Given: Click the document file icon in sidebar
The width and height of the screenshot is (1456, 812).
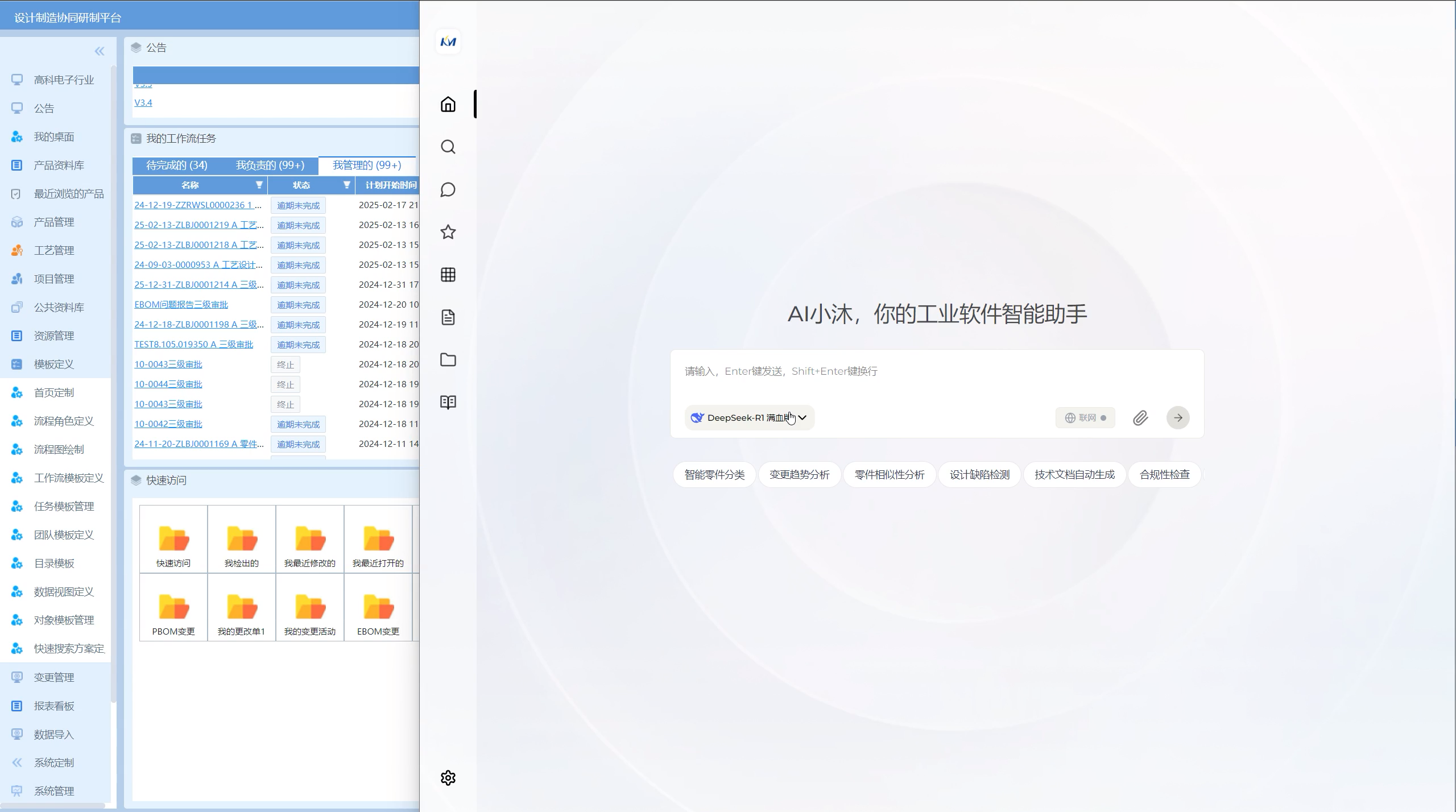Looking at the screenshot, I should tap(448, 317).
